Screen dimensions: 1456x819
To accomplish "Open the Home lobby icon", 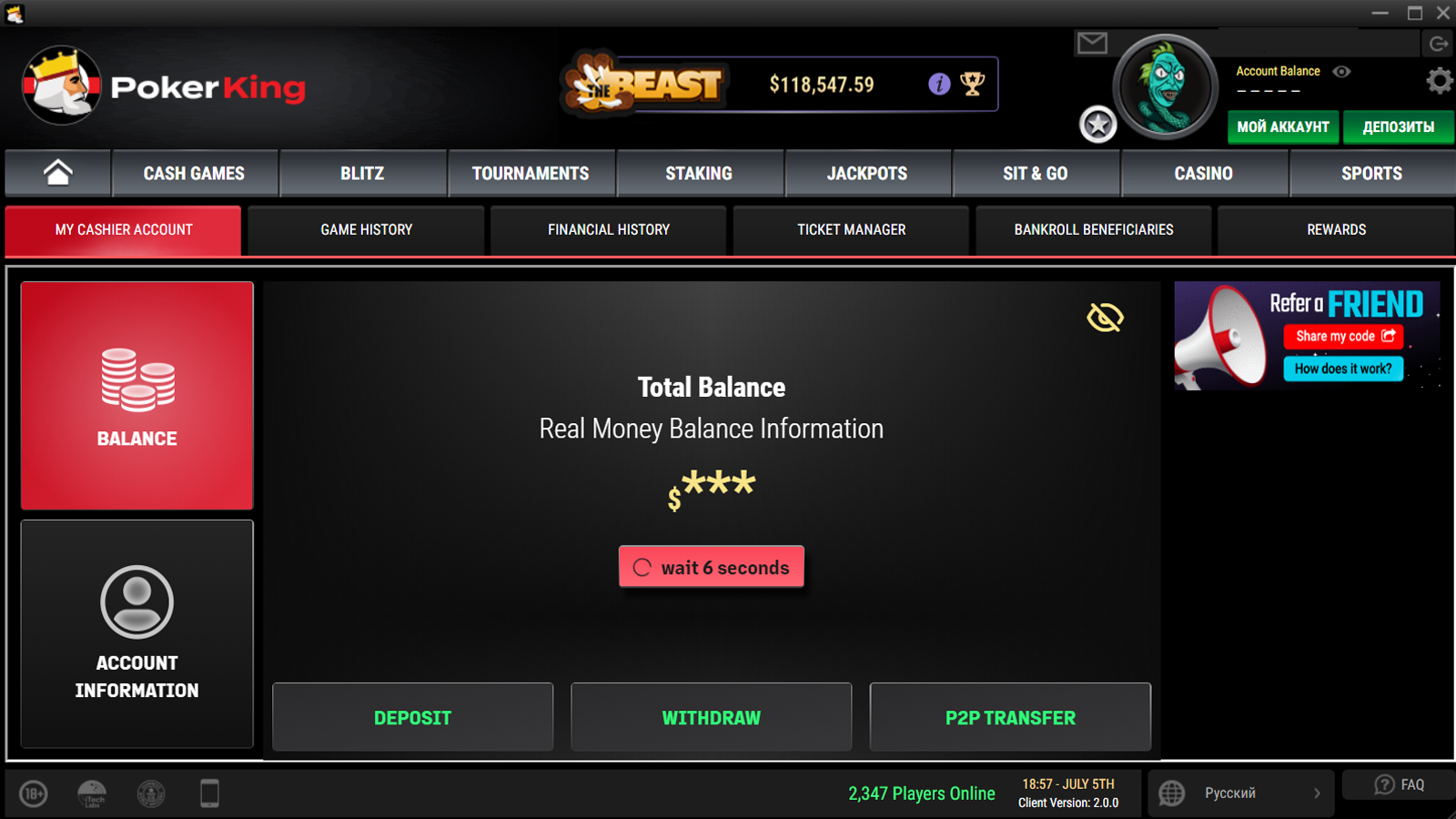I will point(58,173).
